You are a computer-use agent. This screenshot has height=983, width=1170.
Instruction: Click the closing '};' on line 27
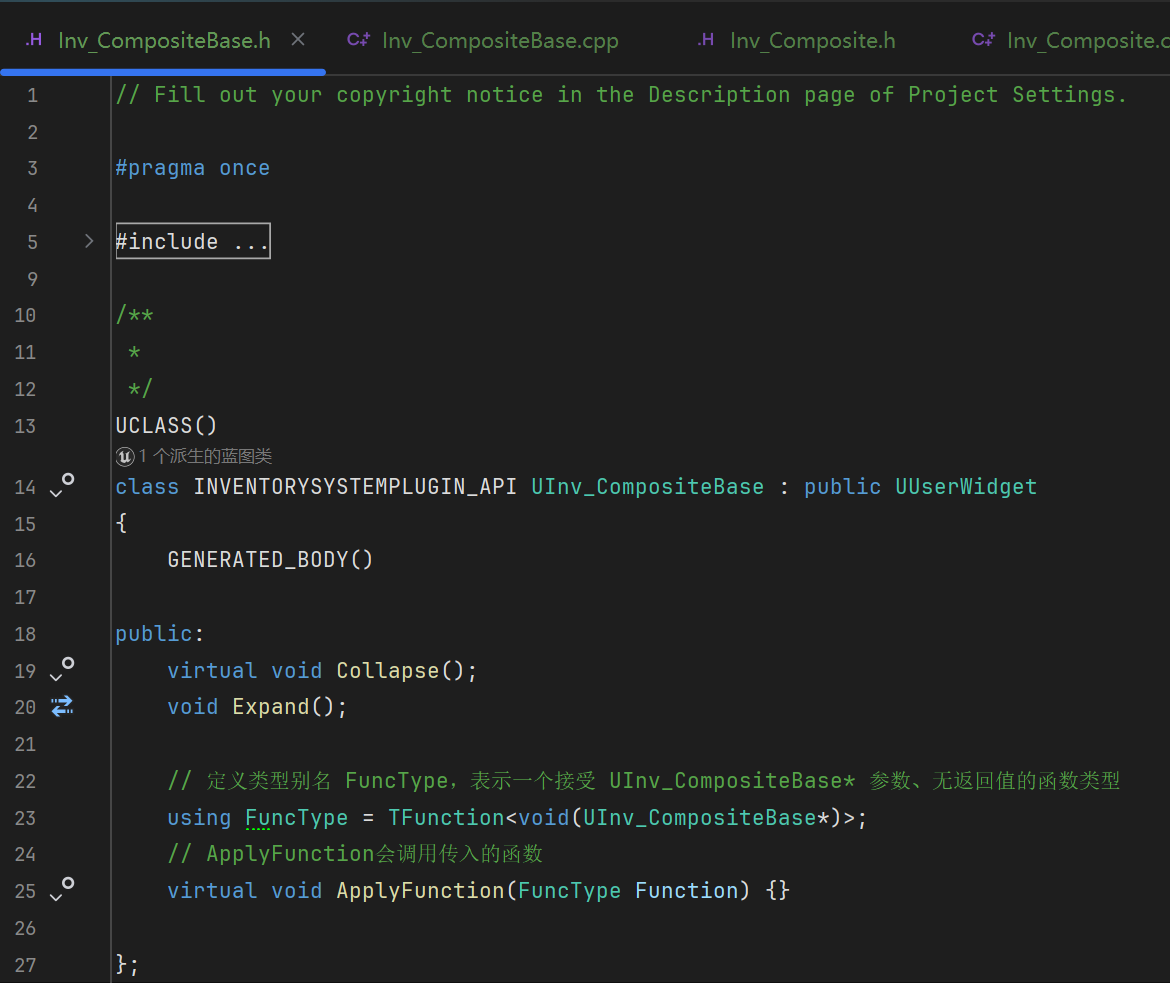(x=128, y=964)
